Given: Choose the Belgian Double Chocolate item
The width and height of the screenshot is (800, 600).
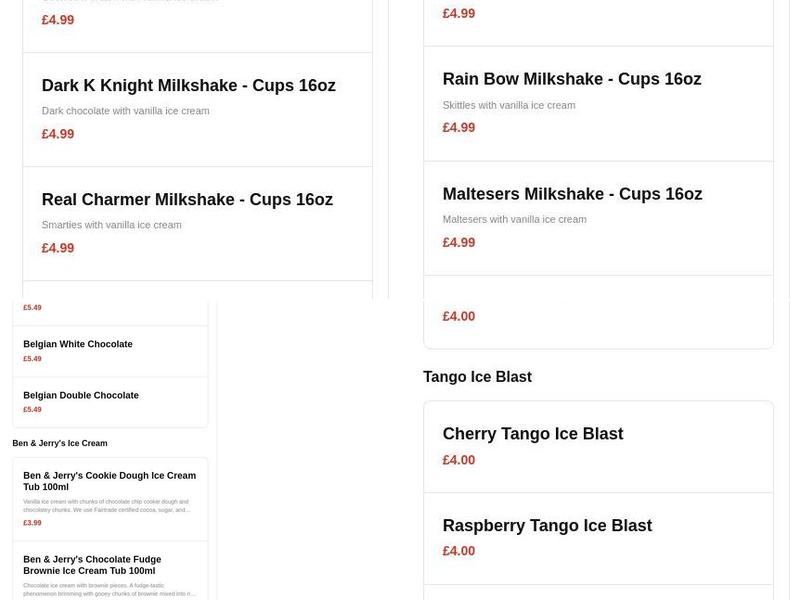Looking at the screenshot, I should pos(80,395).
